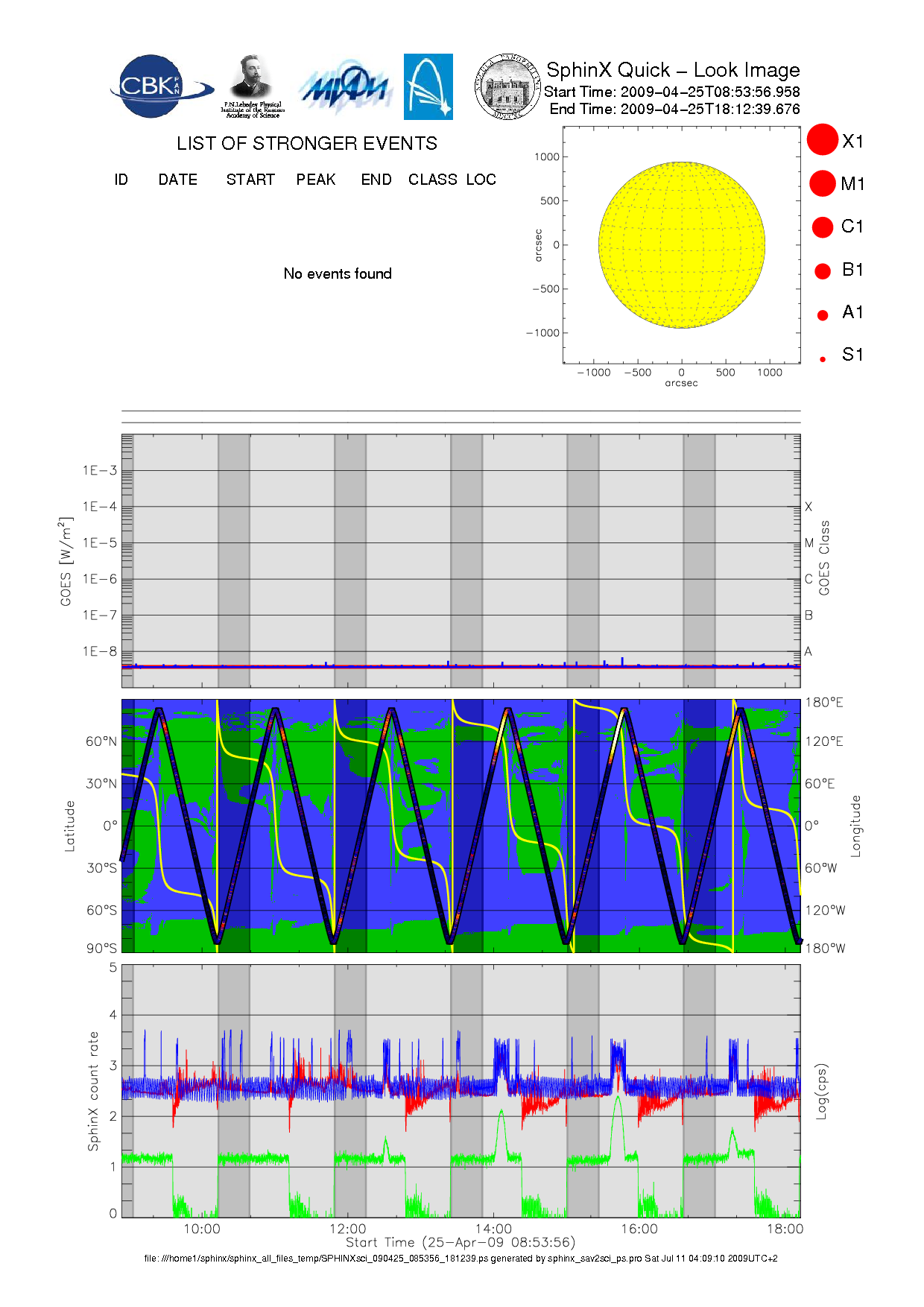Click the yellow solar disk image
This screenshot has width=924, height=1307.
[x=682, y=244]
